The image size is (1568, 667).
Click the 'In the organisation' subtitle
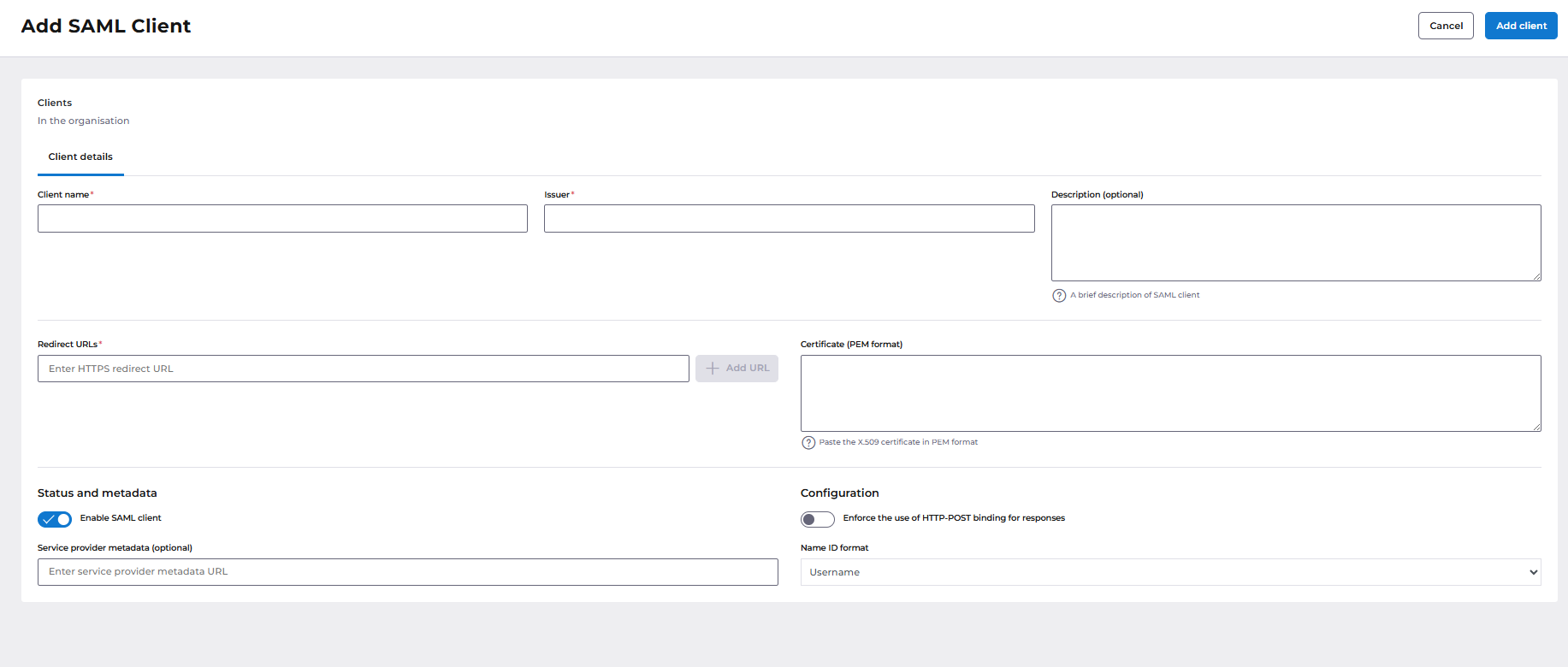(x=84, y=121)
